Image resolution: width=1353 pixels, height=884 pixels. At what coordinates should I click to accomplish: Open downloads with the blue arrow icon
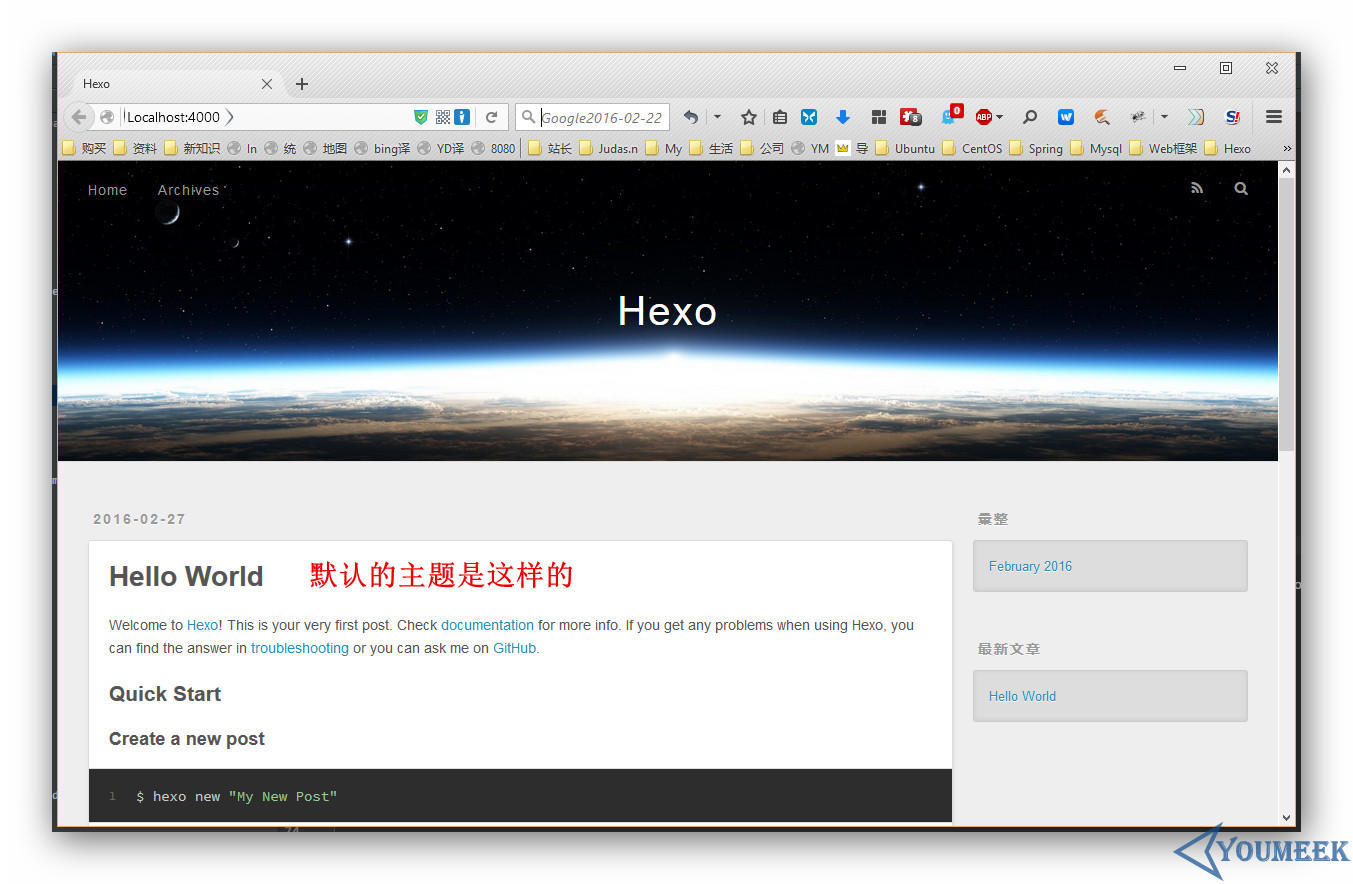point(843,117)
